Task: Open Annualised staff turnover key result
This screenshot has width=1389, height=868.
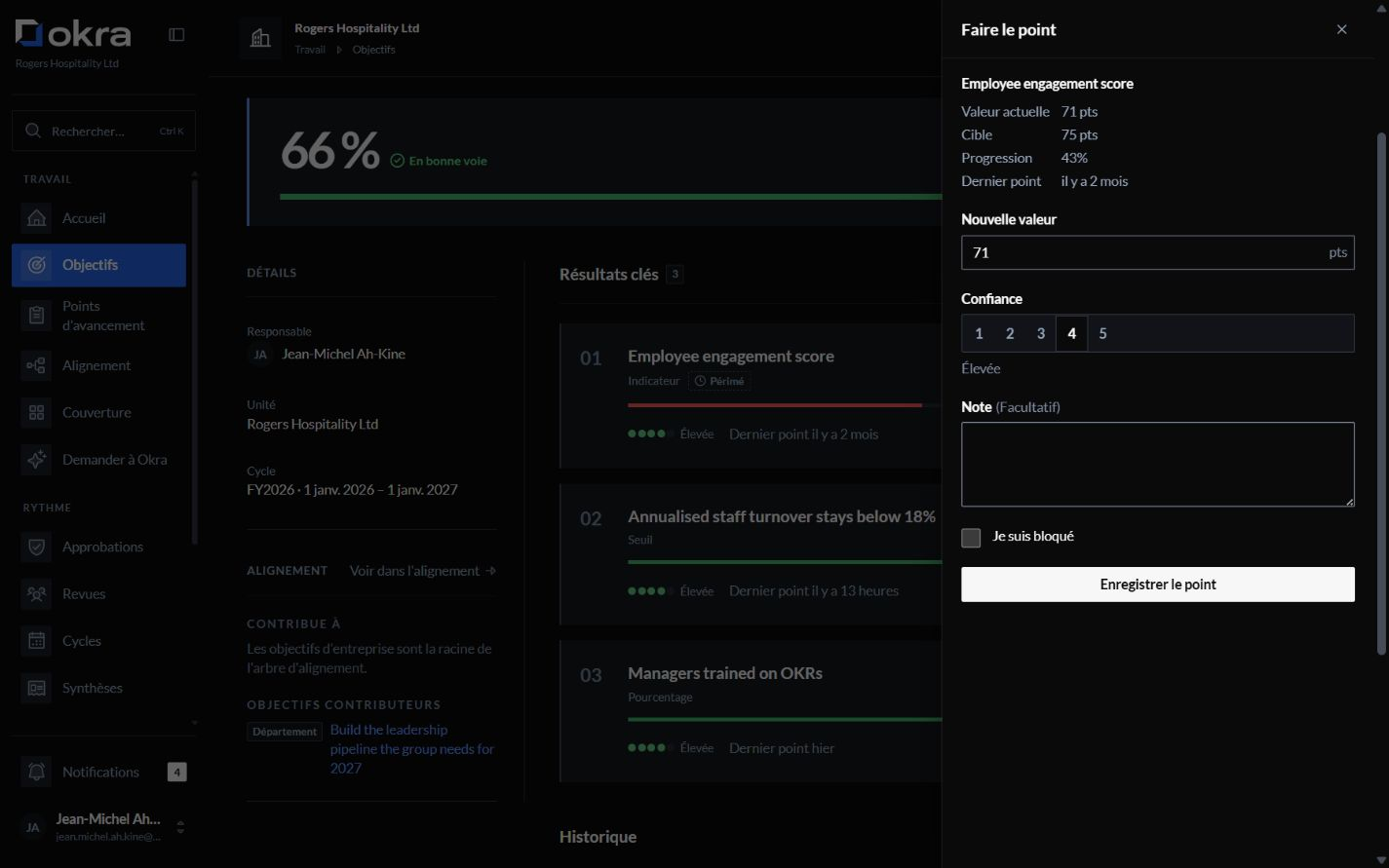Action: (782, 517)
